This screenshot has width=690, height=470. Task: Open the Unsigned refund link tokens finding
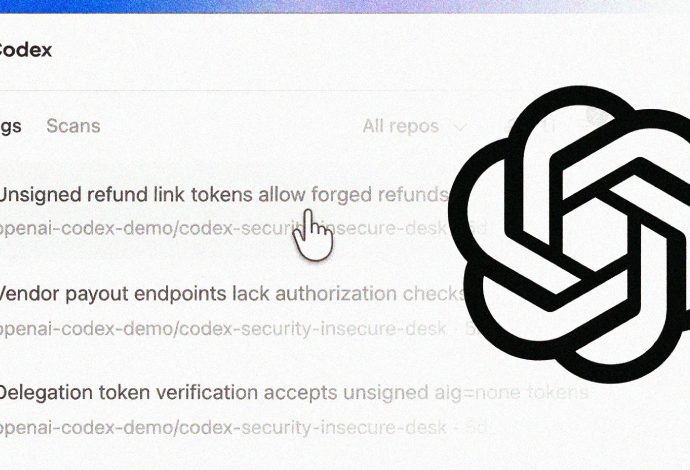pos(224,195)
